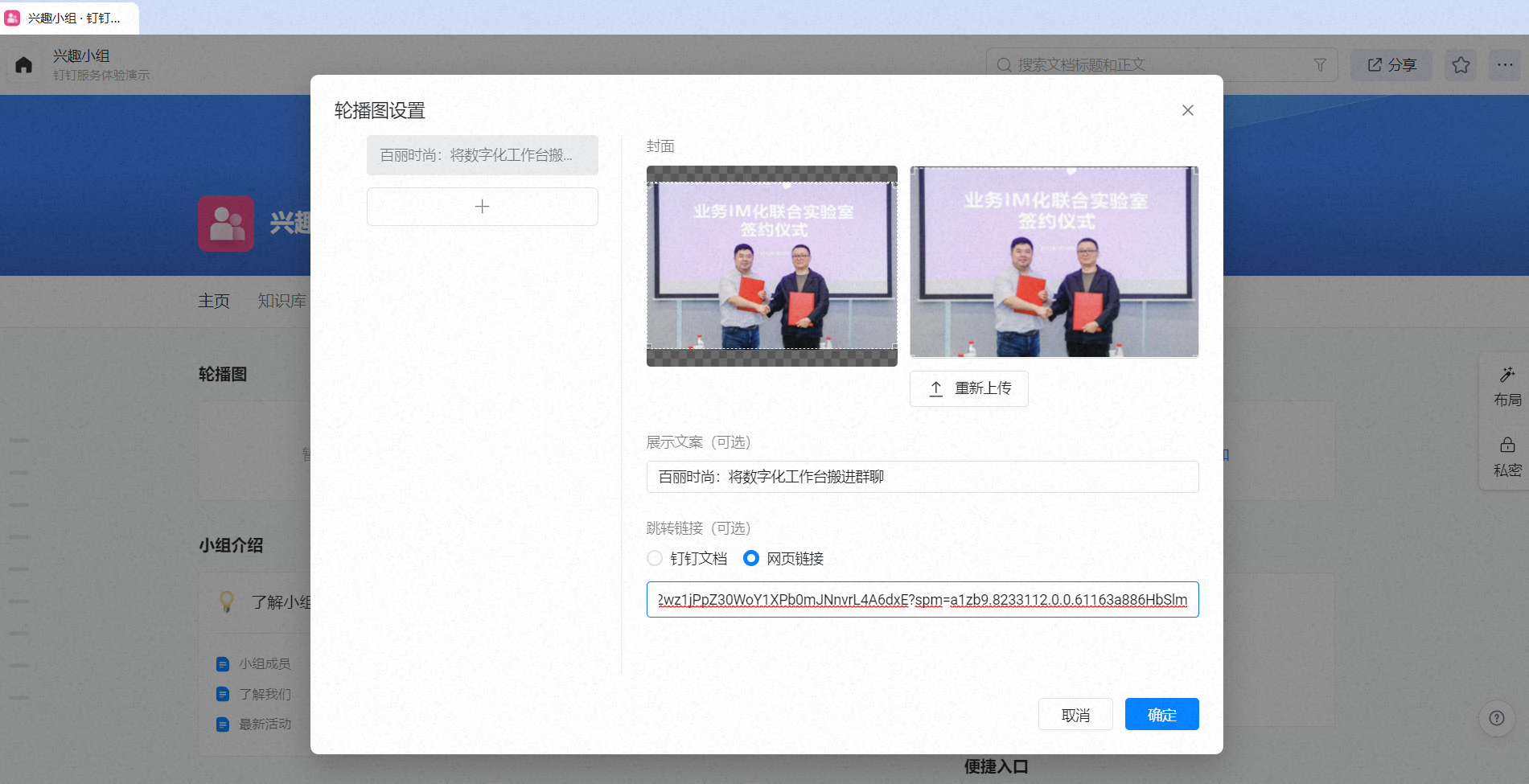
Task: Open the 布局 layout tool
Action: point(1507,387)
